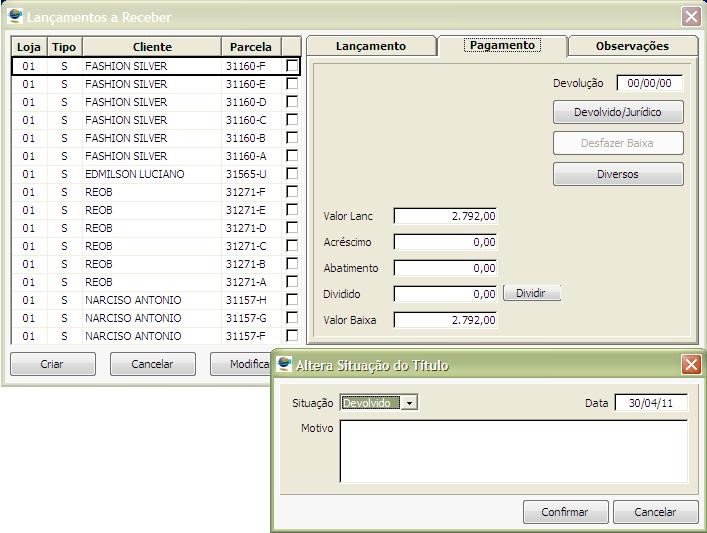The image size is (707, 533).
Task: Switch to the Lançamento tab
Action: pyautogui.click(x=371, y=46)
